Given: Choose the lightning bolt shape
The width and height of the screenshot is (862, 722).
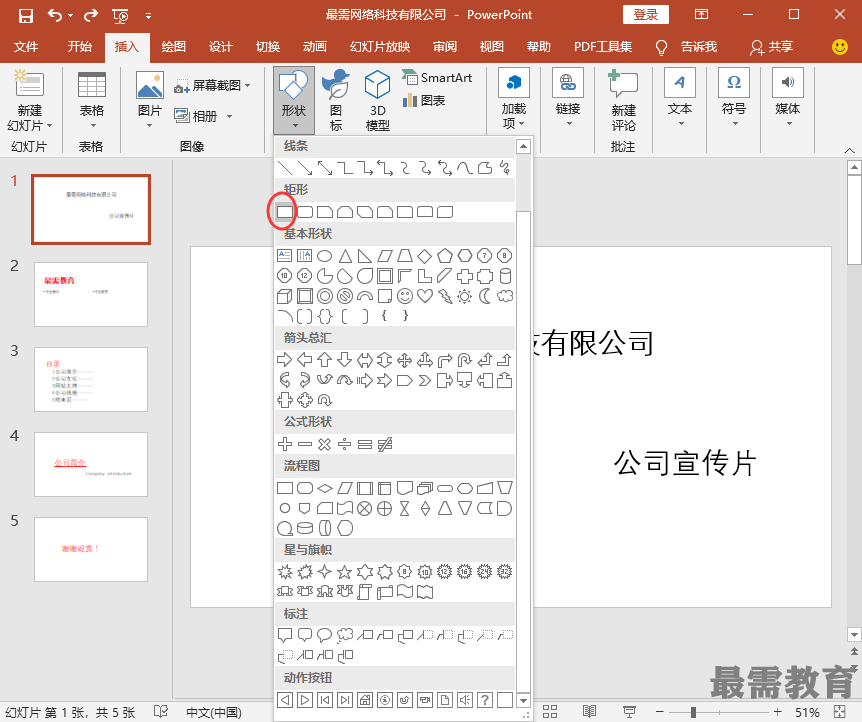Looking at the screenshot, I should tap(445, 296).
